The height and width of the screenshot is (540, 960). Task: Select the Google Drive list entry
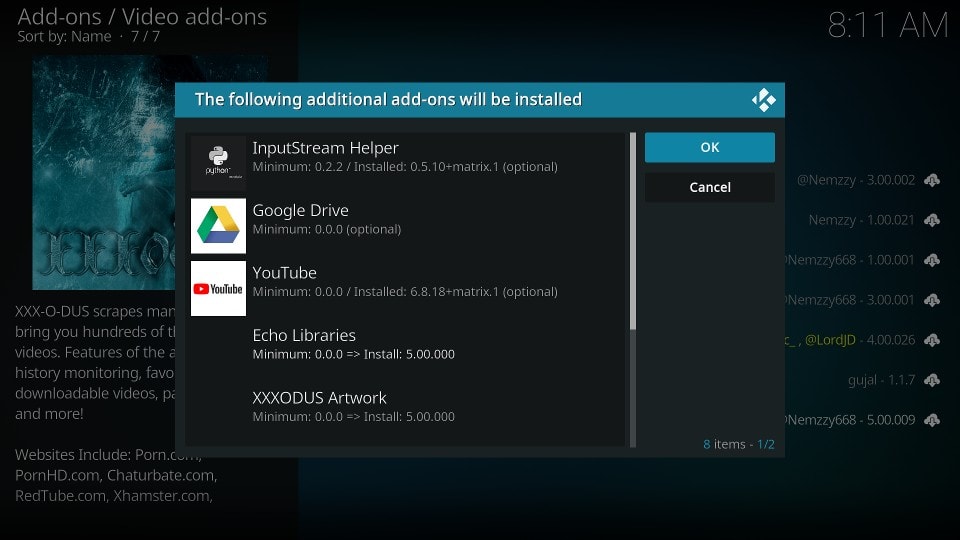406,225
